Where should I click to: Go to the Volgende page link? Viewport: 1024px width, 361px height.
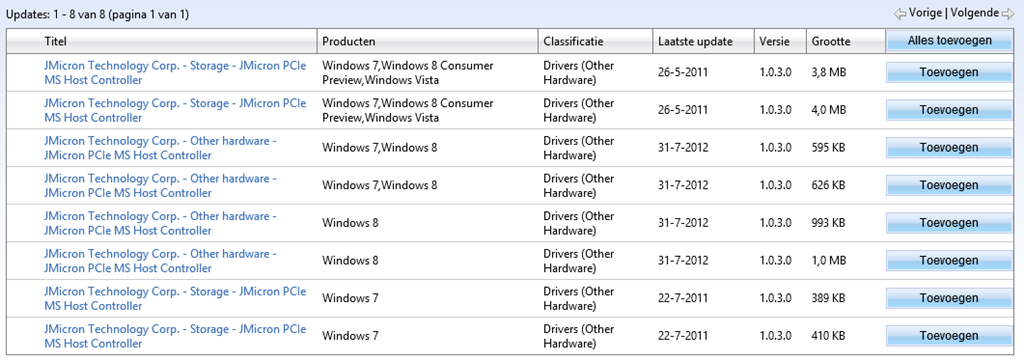tap(974, 13)
